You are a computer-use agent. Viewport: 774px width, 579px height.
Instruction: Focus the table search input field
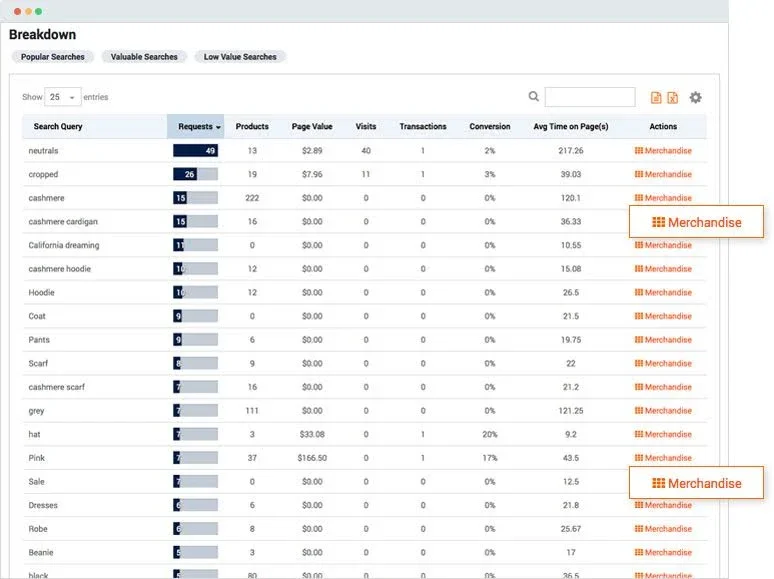[590, 97]
